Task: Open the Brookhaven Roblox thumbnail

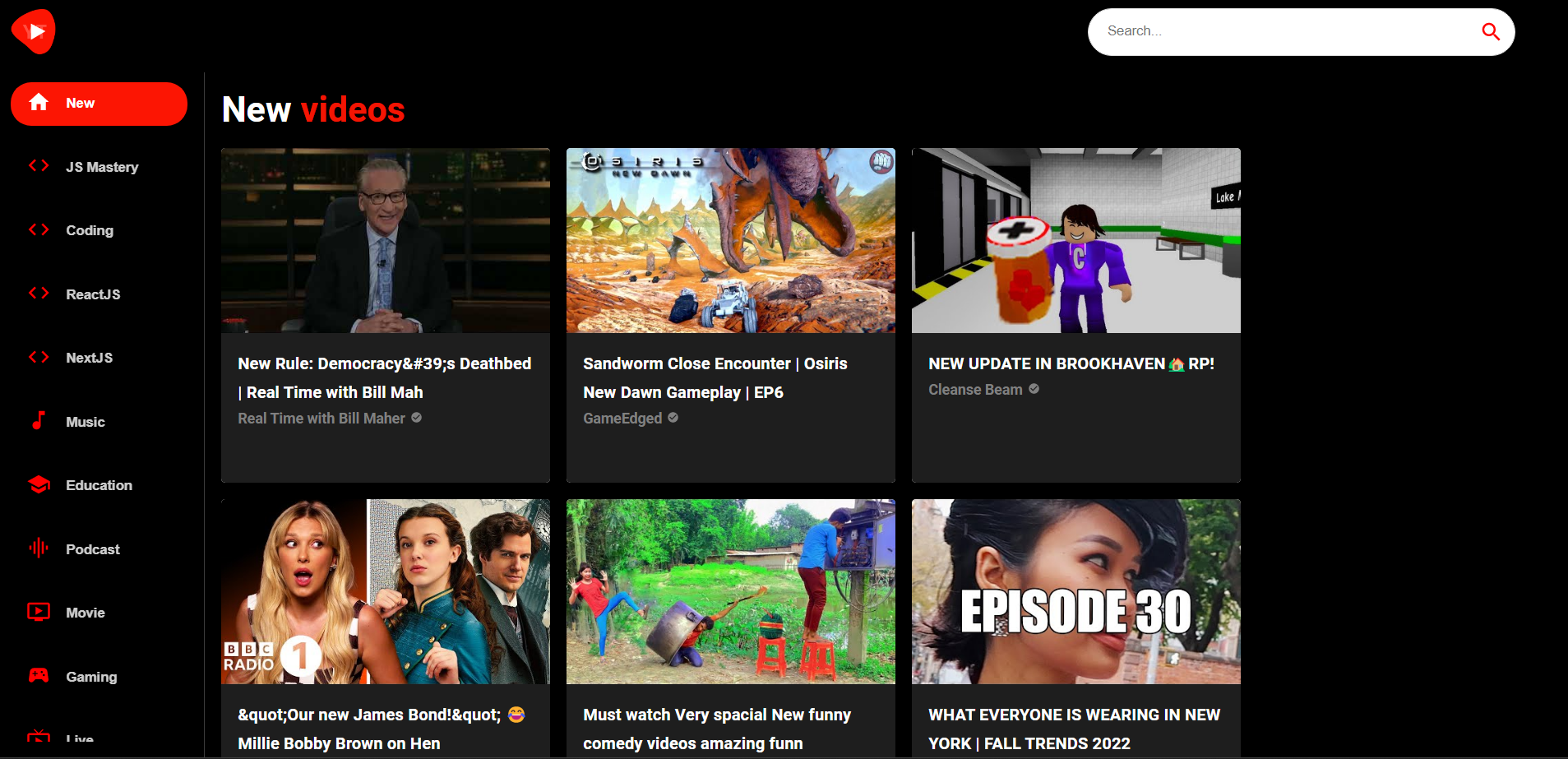Action: coord(1076,240)
